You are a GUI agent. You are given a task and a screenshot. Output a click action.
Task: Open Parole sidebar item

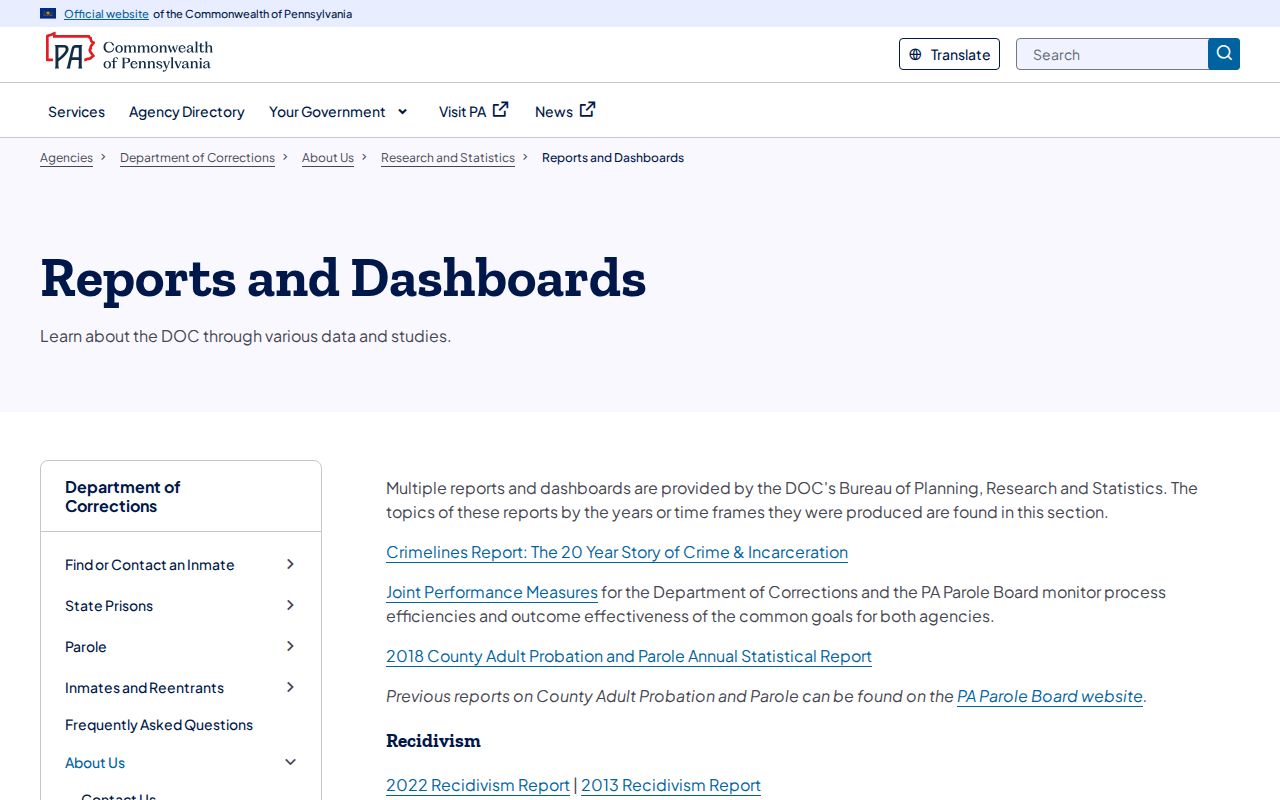86,647
